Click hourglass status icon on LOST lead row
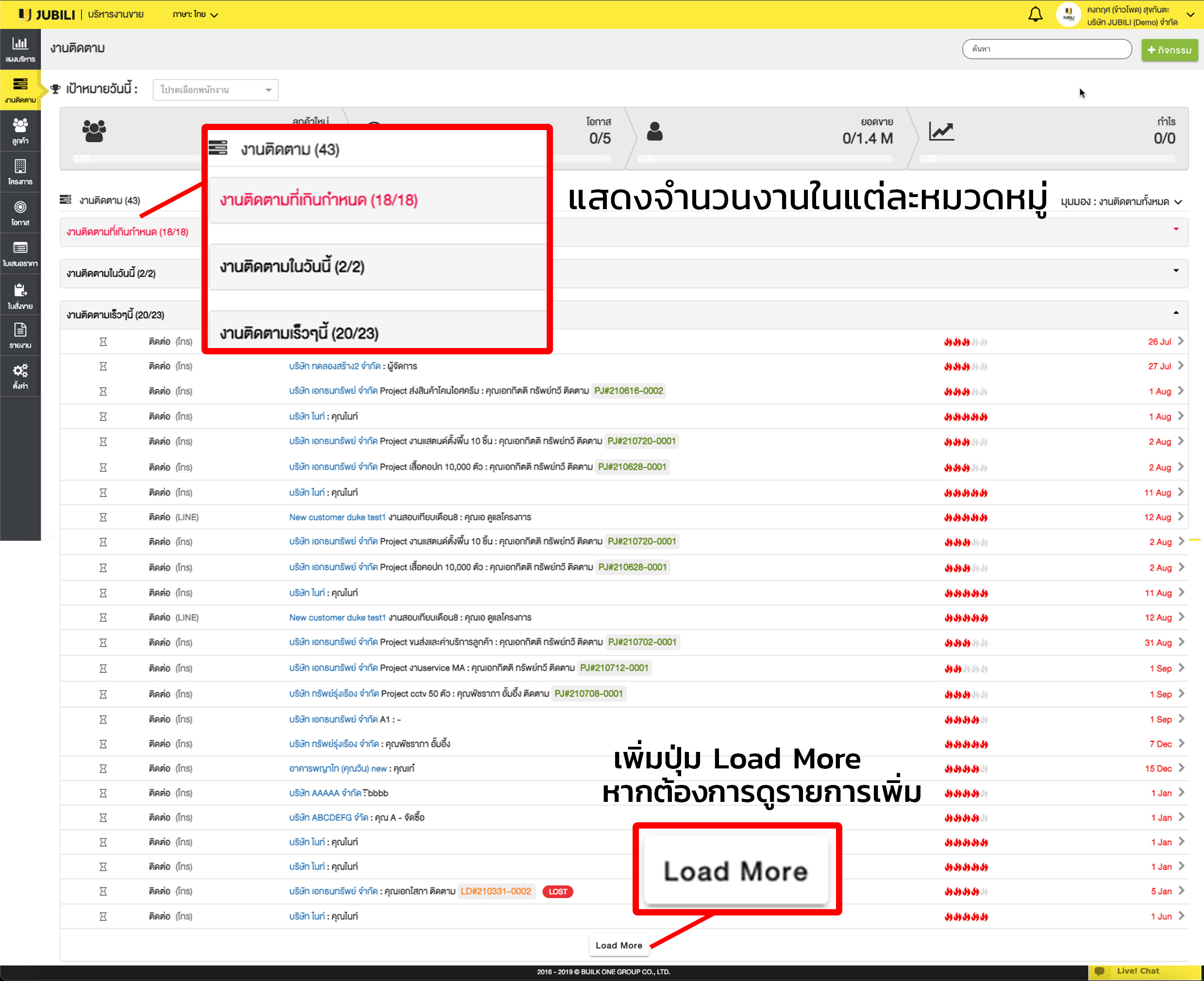 tap(103, 891)
